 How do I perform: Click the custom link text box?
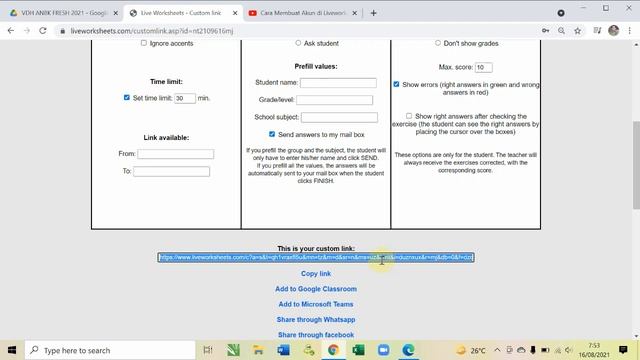[316, 257]
